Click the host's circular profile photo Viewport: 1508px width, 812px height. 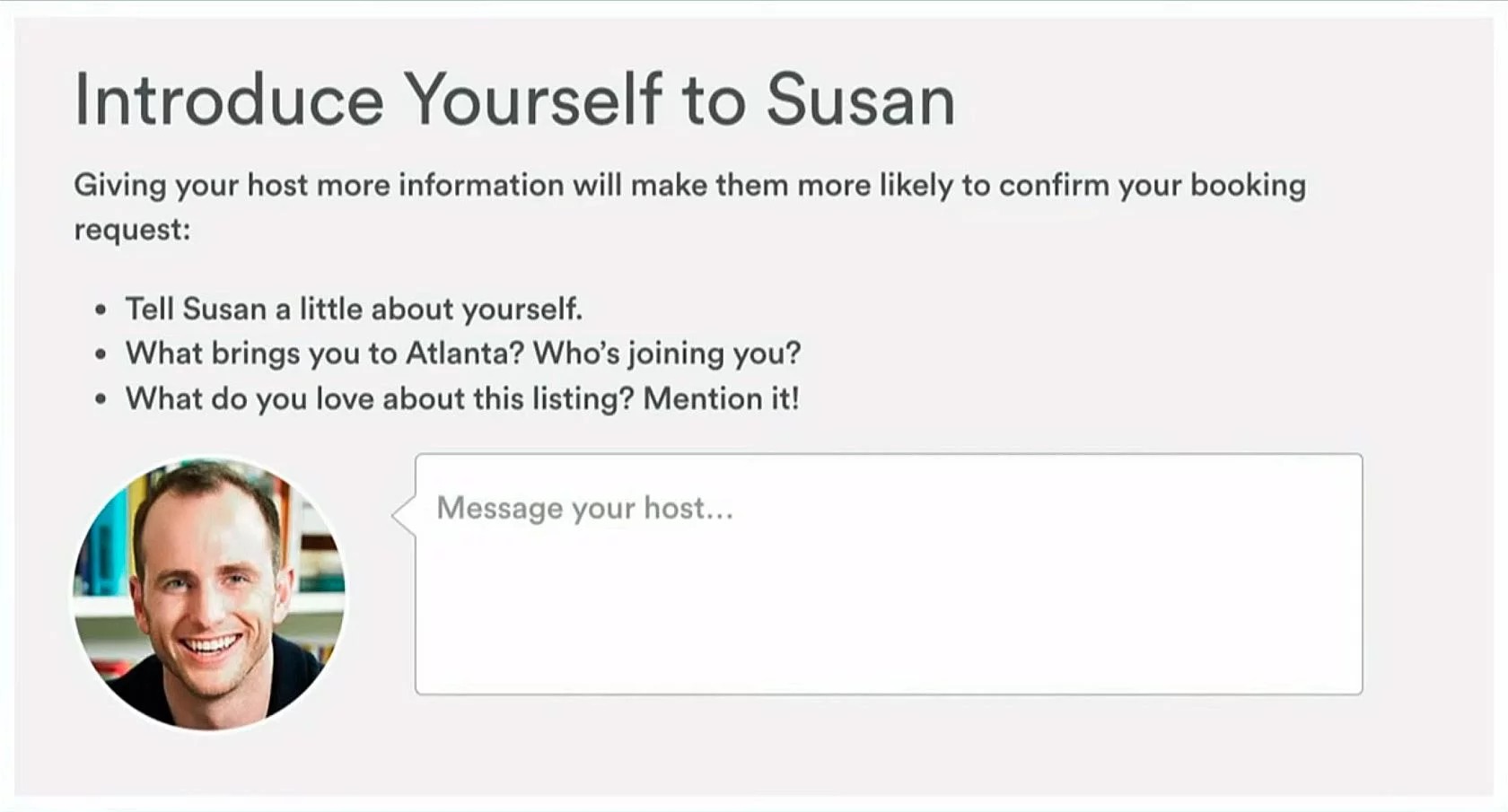[x=208, y=593]
